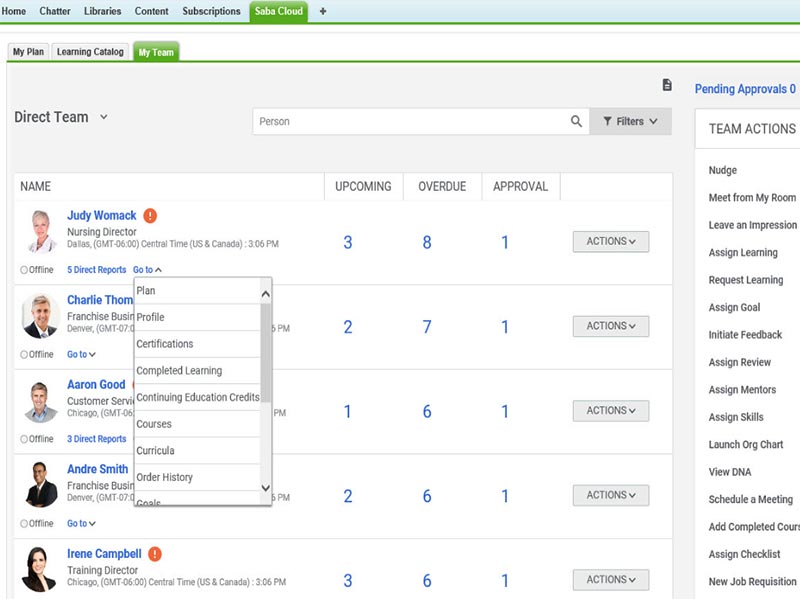Viewport: 800px width, 600px height.
Task: Click Andre Smith's profile photo
Action: (40, 485)
